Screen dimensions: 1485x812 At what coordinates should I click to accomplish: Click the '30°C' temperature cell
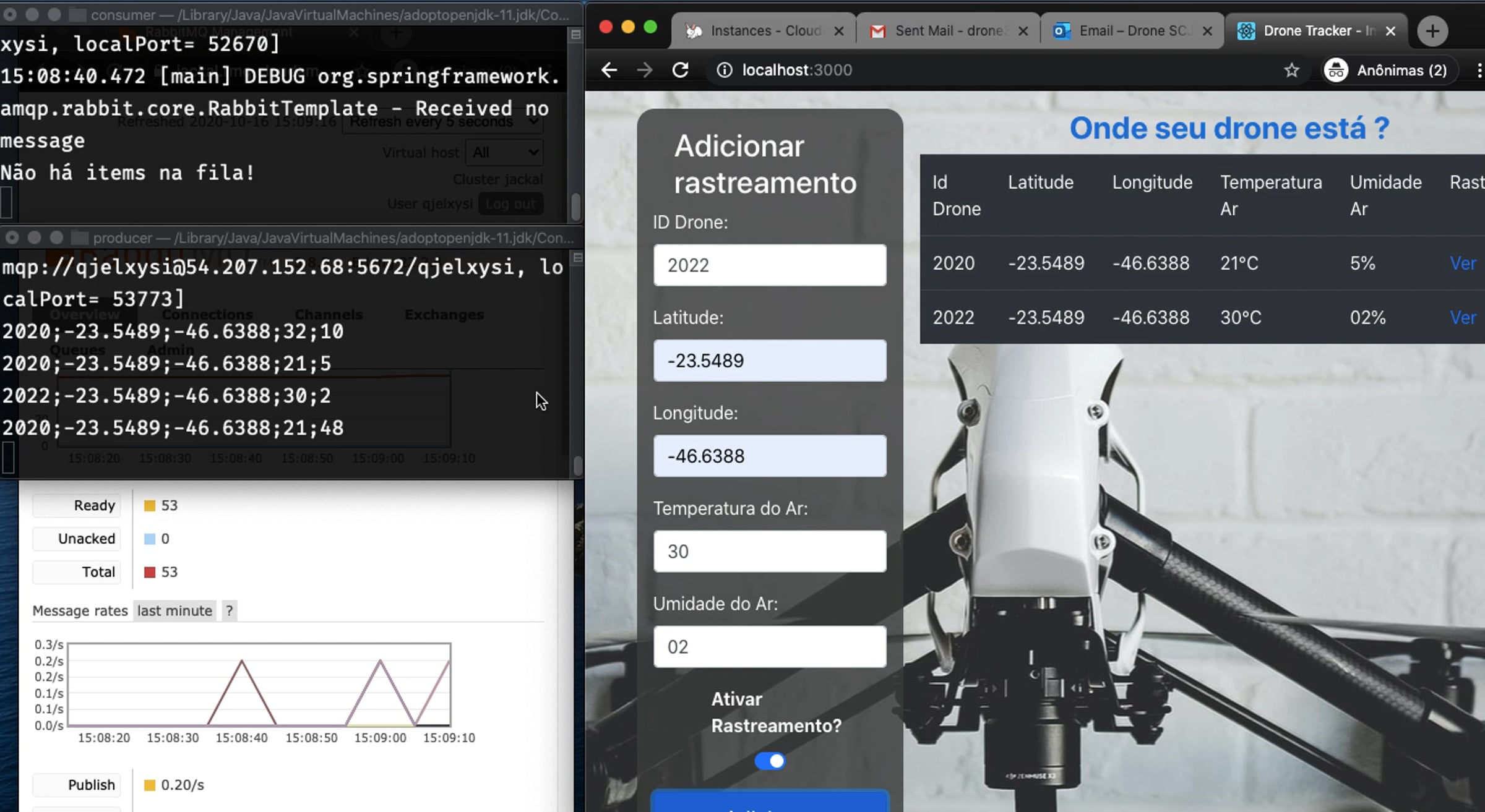[x=1241, y=318]
